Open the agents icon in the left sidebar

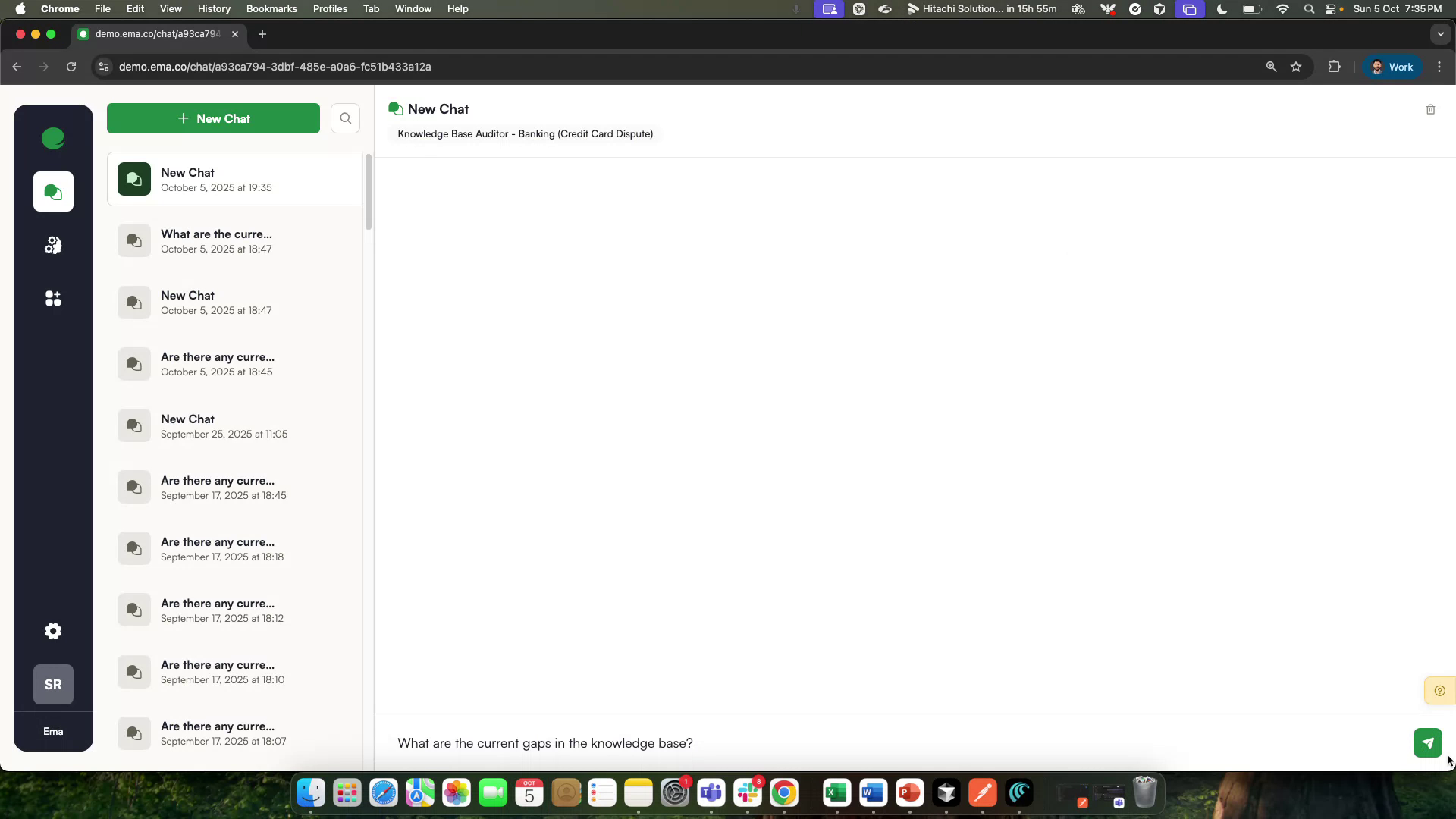pos(52,244)
